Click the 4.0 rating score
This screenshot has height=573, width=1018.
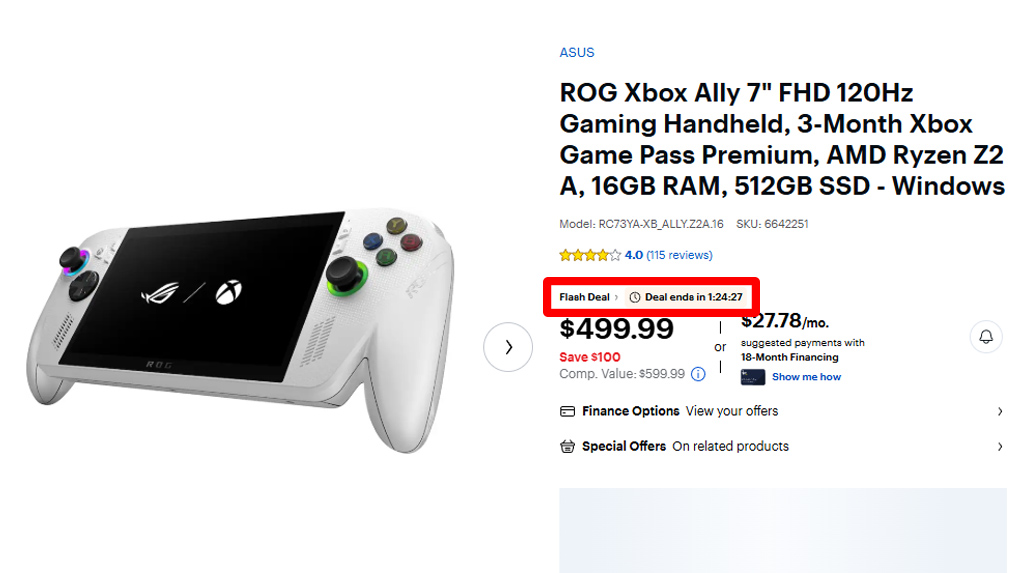tap(634, 255)
